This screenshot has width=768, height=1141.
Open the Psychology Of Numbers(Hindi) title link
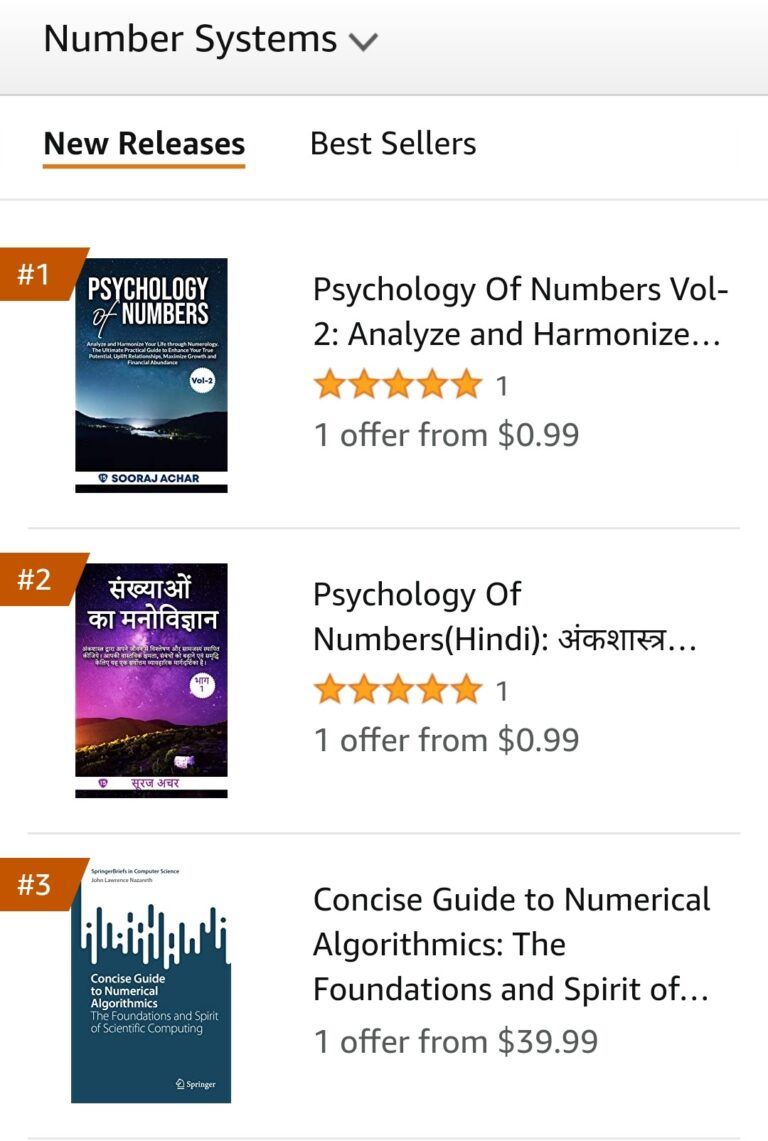505,616
